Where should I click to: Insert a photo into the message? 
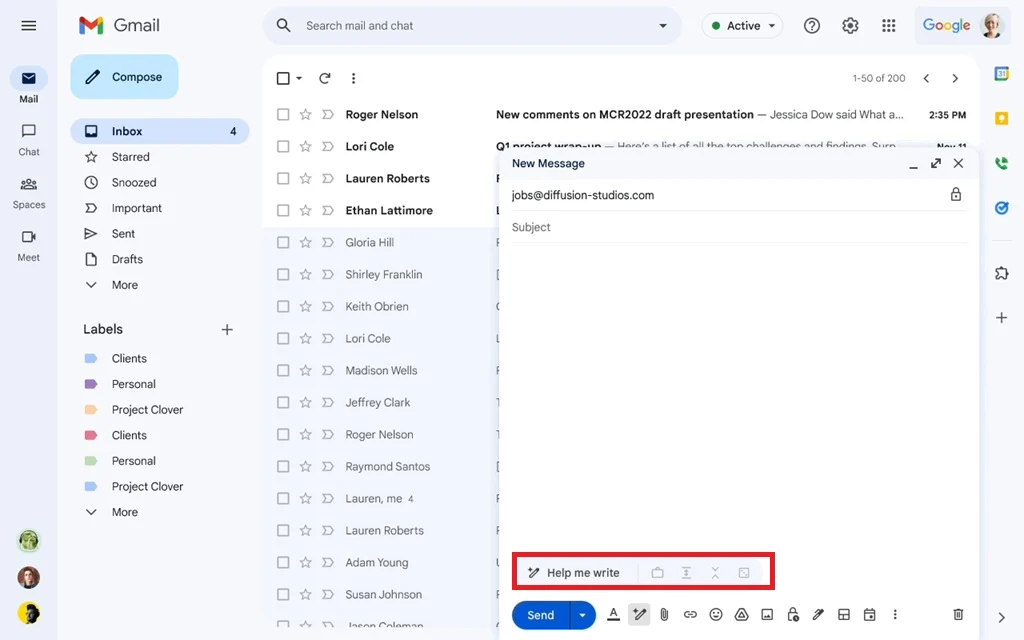(766, 614)
